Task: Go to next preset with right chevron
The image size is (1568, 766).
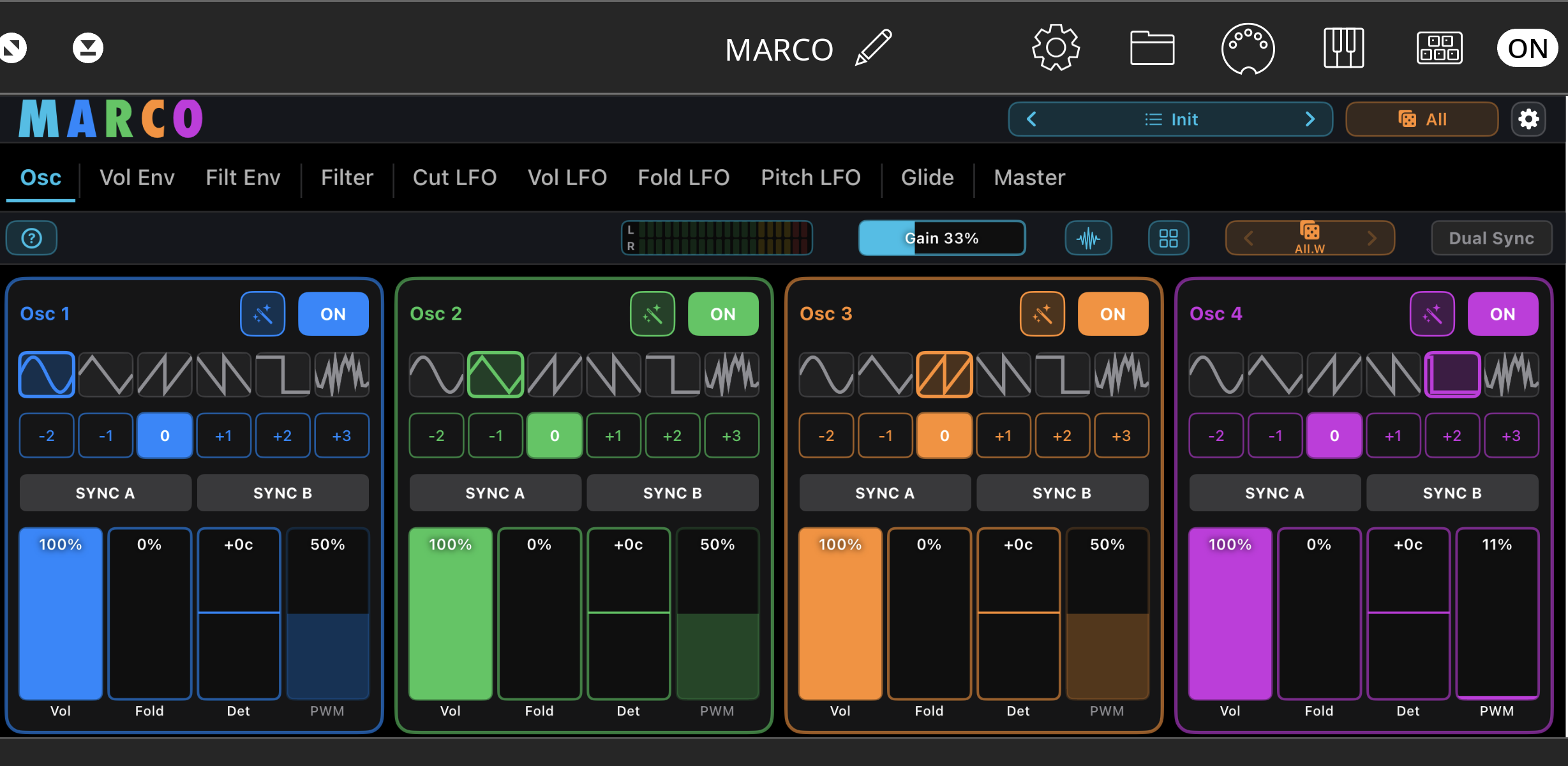Action: pyautogui.click(x=1310, y=119)
